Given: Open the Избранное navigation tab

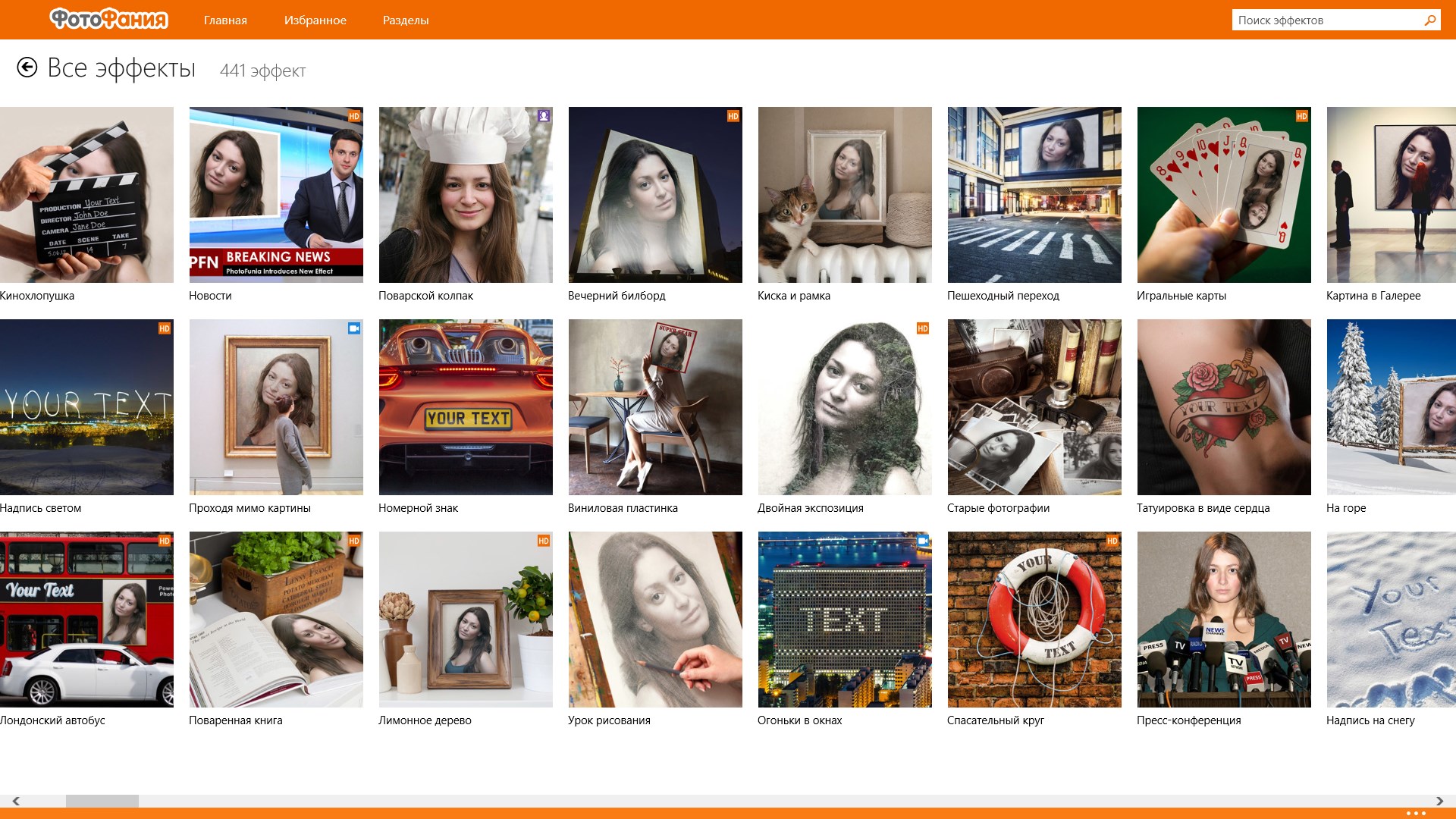Looking at the screenshot, I should (x=313, y=20).
